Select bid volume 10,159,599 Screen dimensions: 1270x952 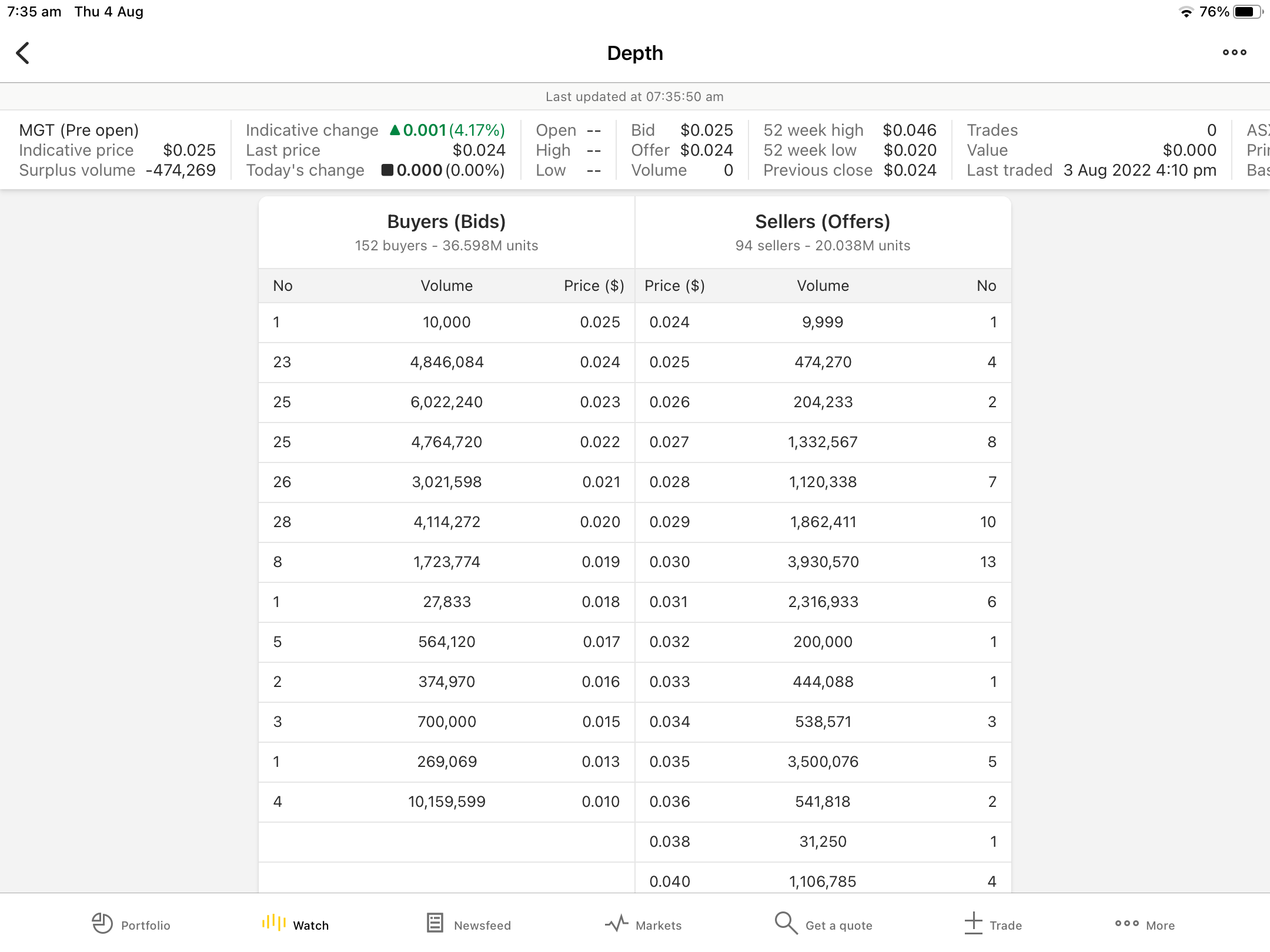coord(447,802)
